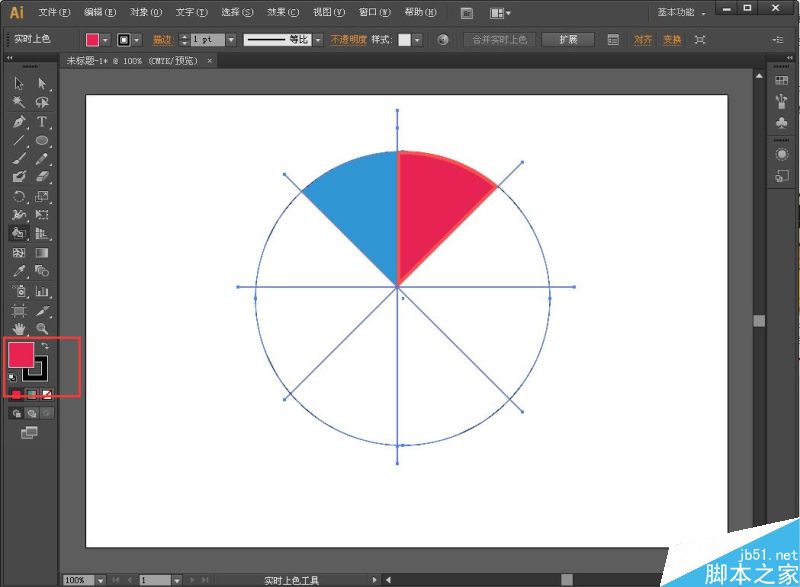Select the Eyedropper tool
Viewport: 800px width, 587px height.
[x=19, y=271]
